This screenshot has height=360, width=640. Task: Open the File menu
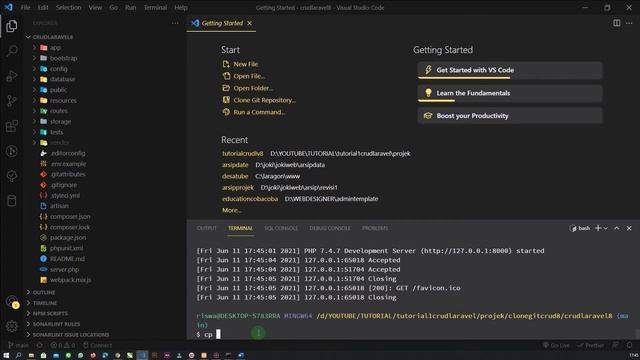coord(25,7)
